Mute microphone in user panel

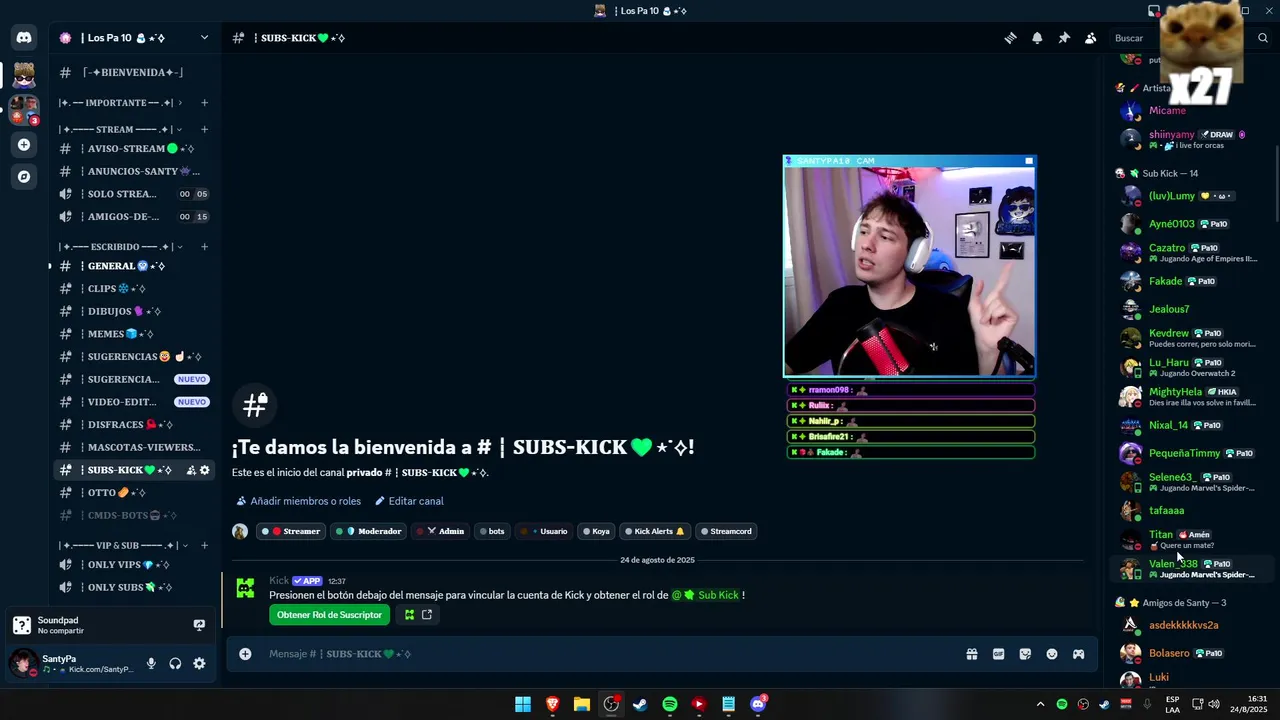tap(151, 664)
